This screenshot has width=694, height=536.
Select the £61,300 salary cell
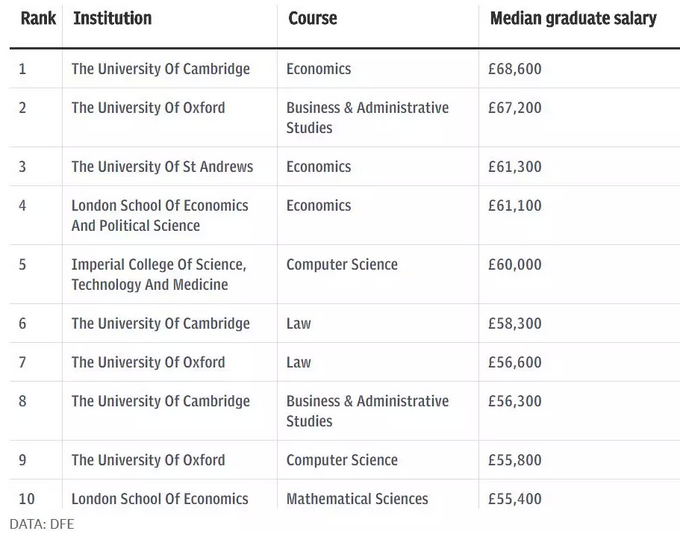click(x=515, y=167)
